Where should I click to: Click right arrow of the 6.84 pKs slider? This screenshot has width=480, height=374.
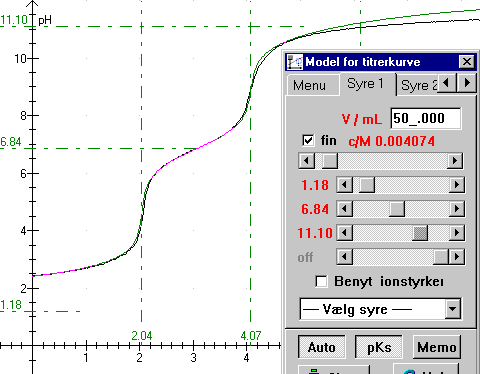[x=457, y=209]
